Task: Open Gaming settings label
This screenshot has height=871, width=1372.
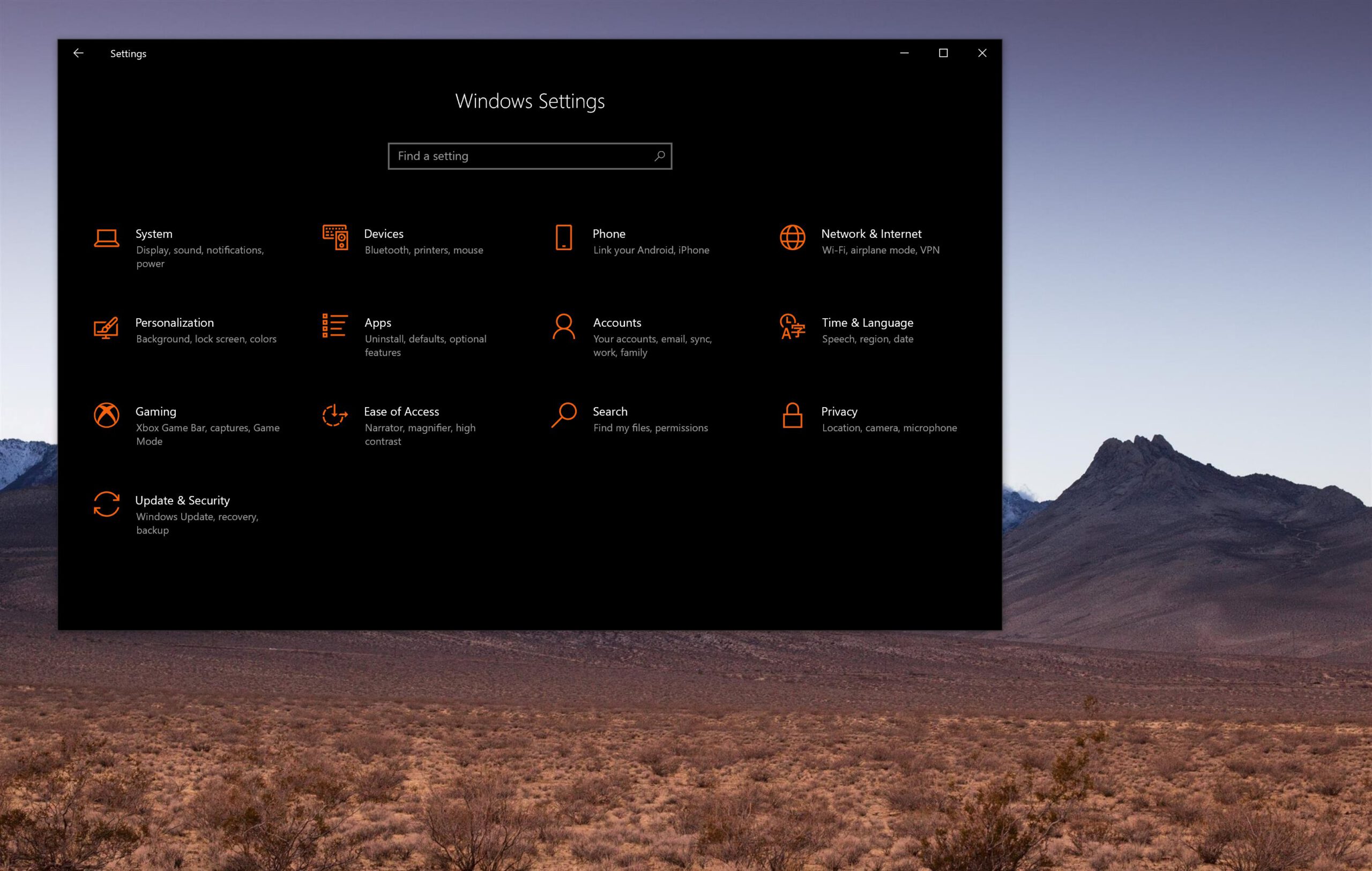Action: pos(155,412)
